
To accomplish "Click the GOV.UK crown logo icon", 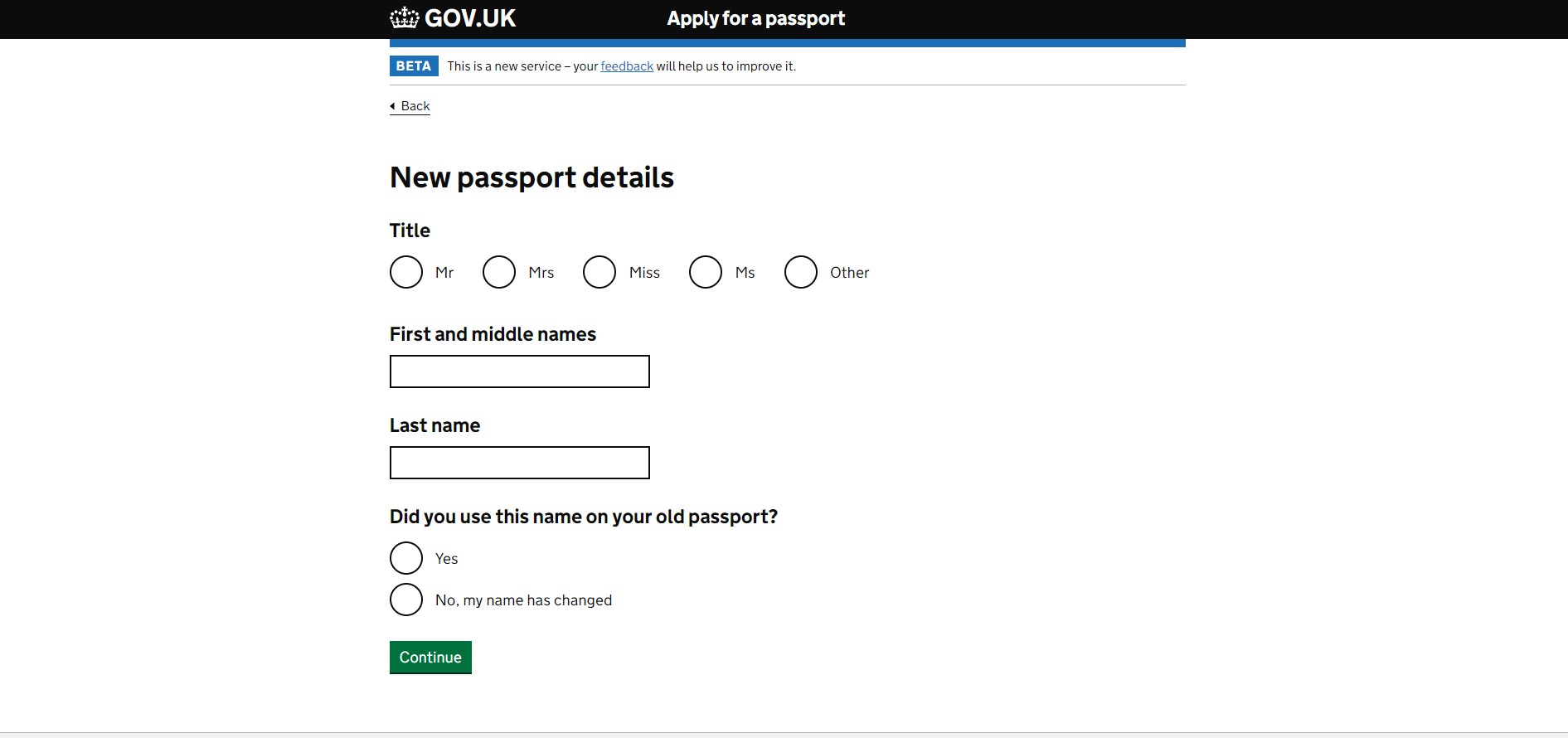I will point(405,18).
